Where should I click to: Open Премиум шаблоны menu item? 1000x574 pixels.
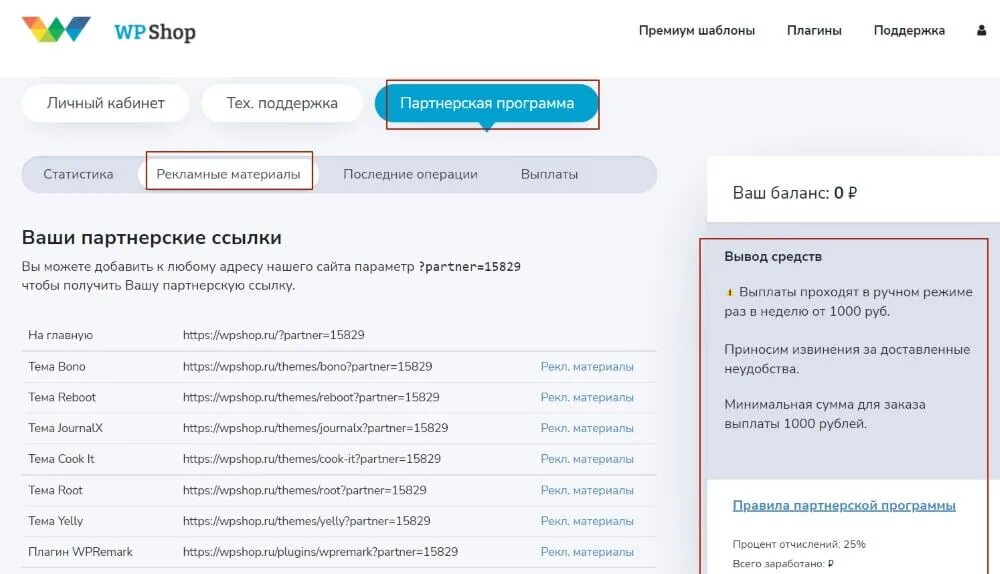click(696, 30)
